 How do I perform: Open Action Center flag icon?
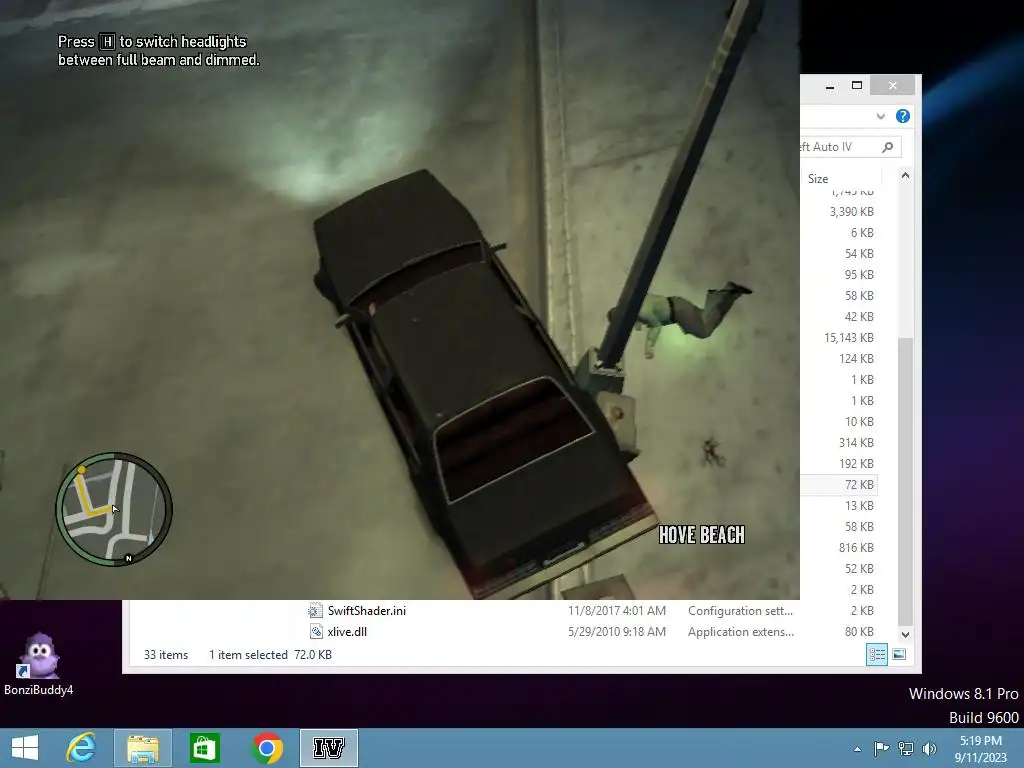pos(881,749)
